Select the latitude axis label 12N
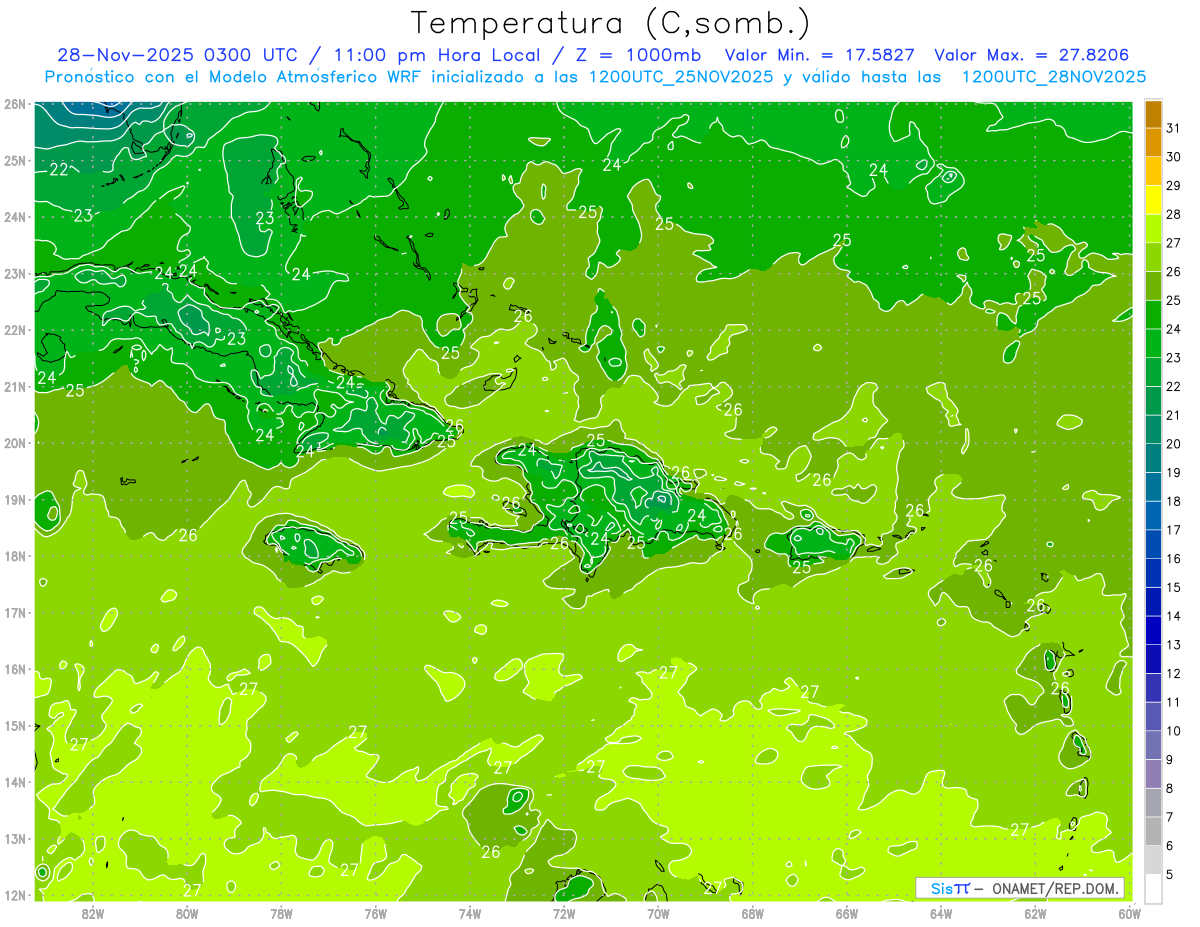The image size is (1200, 927). tap(15, 895)
